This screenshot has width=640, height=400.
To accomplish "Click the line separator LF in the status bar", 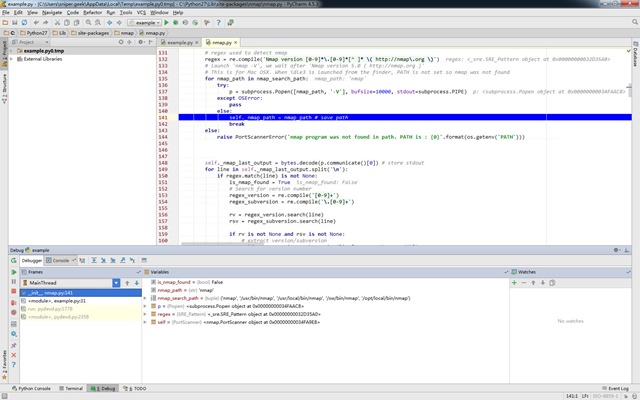I will coord(585,396).
